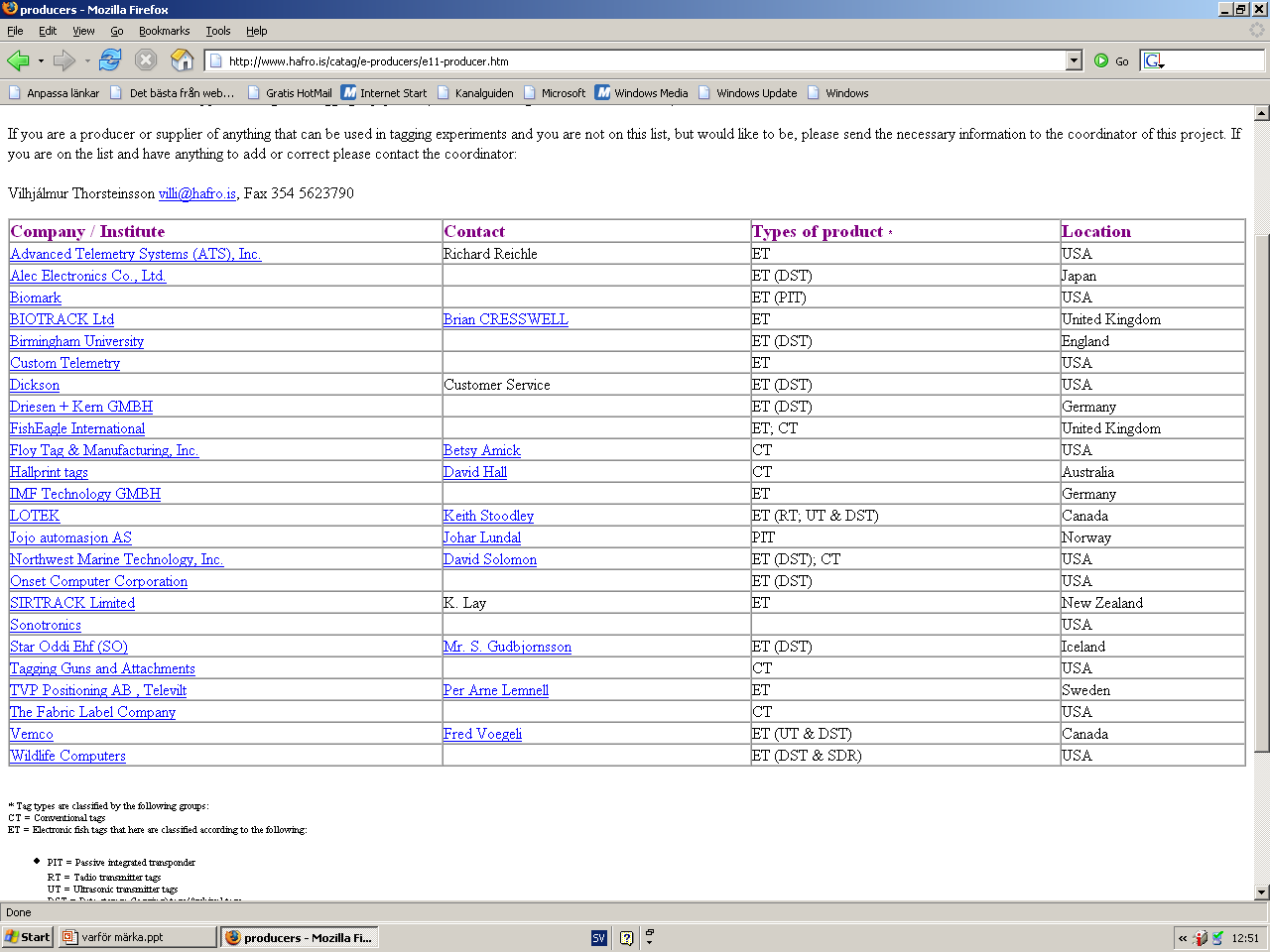Click the David Solomon contact link
This screenshot has height=952, width=1270.
(x=490, y=559)
